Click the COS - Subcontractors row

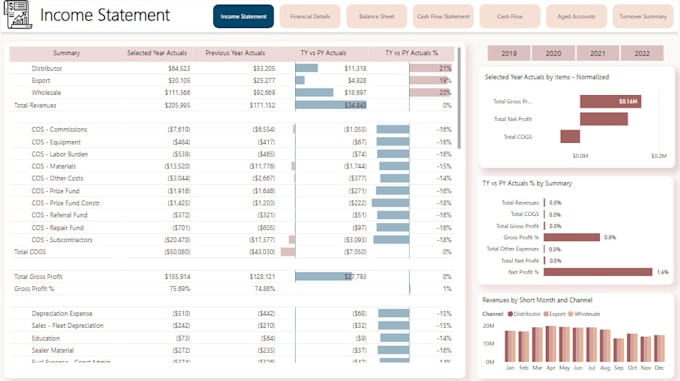[232, 240]
